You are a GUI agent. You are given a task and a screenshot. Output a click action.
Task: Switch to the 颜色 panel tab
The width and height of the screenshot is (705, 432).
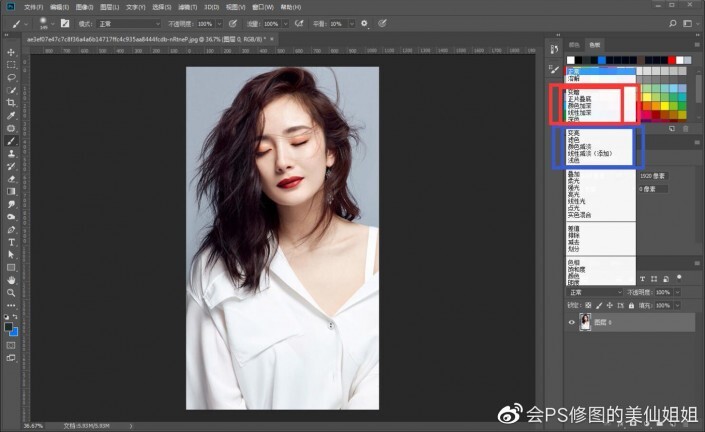[x=574, y=45]
